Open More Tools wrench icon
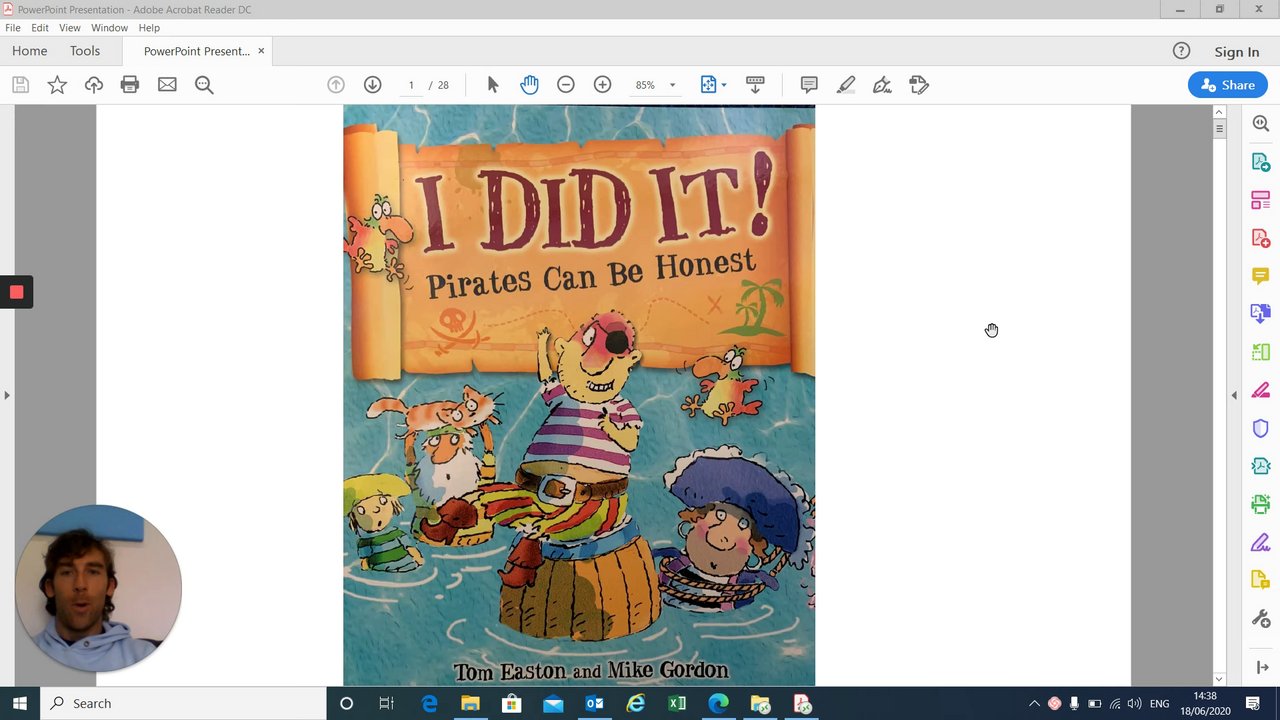Screen dimensions: 1280x720 pyautogui.click(x=1261, y=618)
